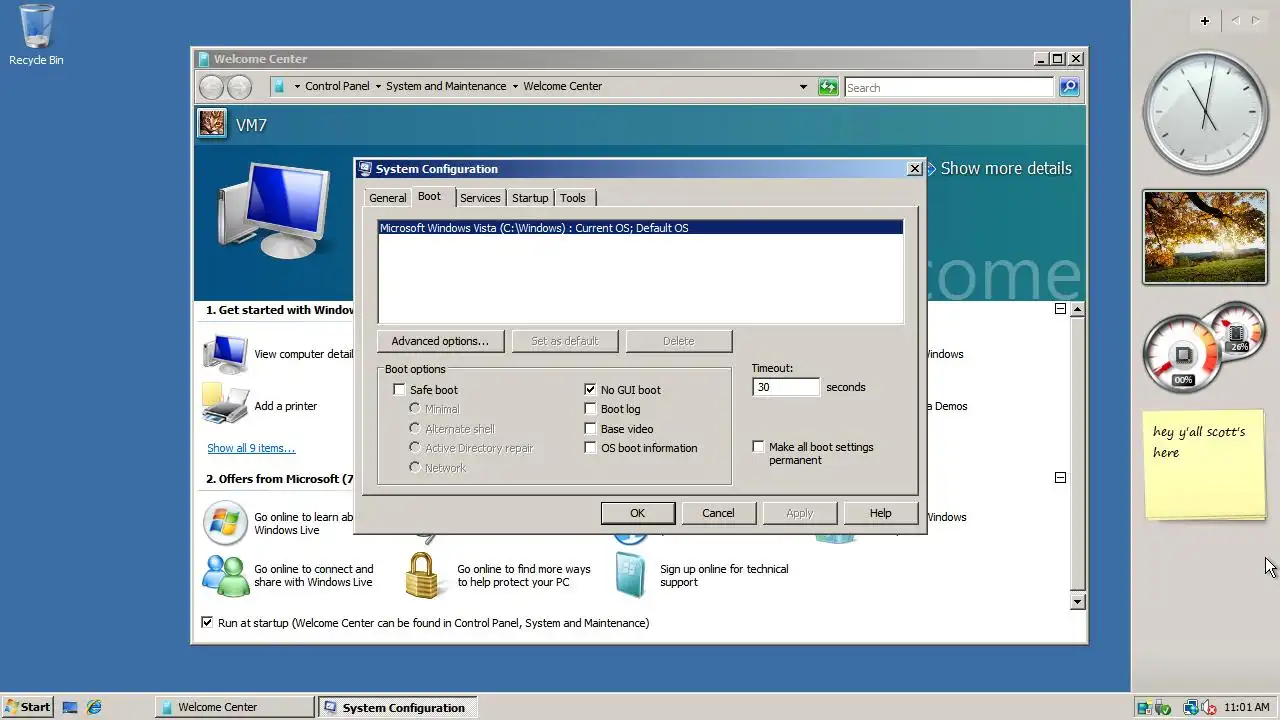The image size is (1280, 720).
Task: Collapse the Get started with Windows section
Action: pos(1060,309)
